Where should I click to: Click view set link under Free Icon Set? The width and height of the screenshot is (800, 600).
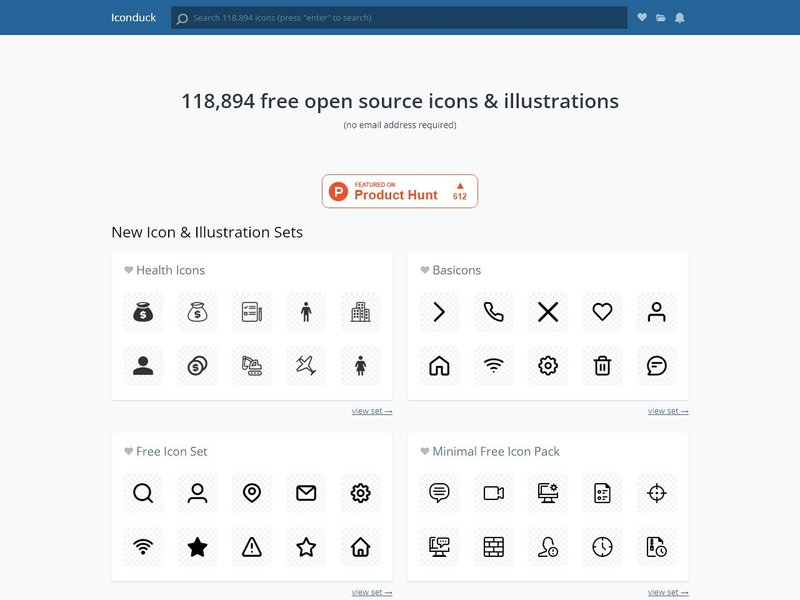click(372, 592)
